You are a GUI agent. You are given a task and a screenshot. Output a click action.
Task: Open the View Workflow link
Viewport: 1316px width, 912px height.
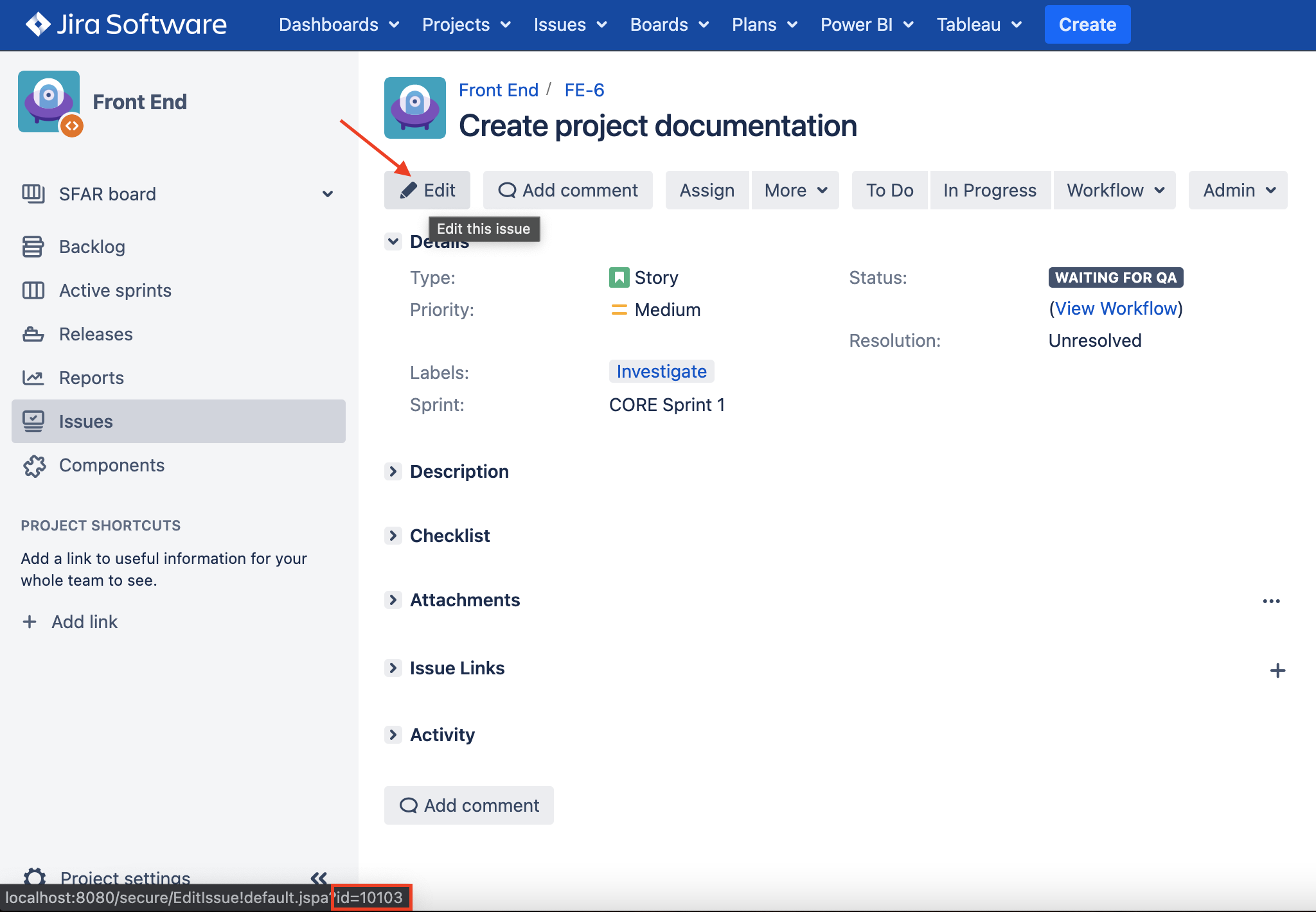click(1116, 308)
